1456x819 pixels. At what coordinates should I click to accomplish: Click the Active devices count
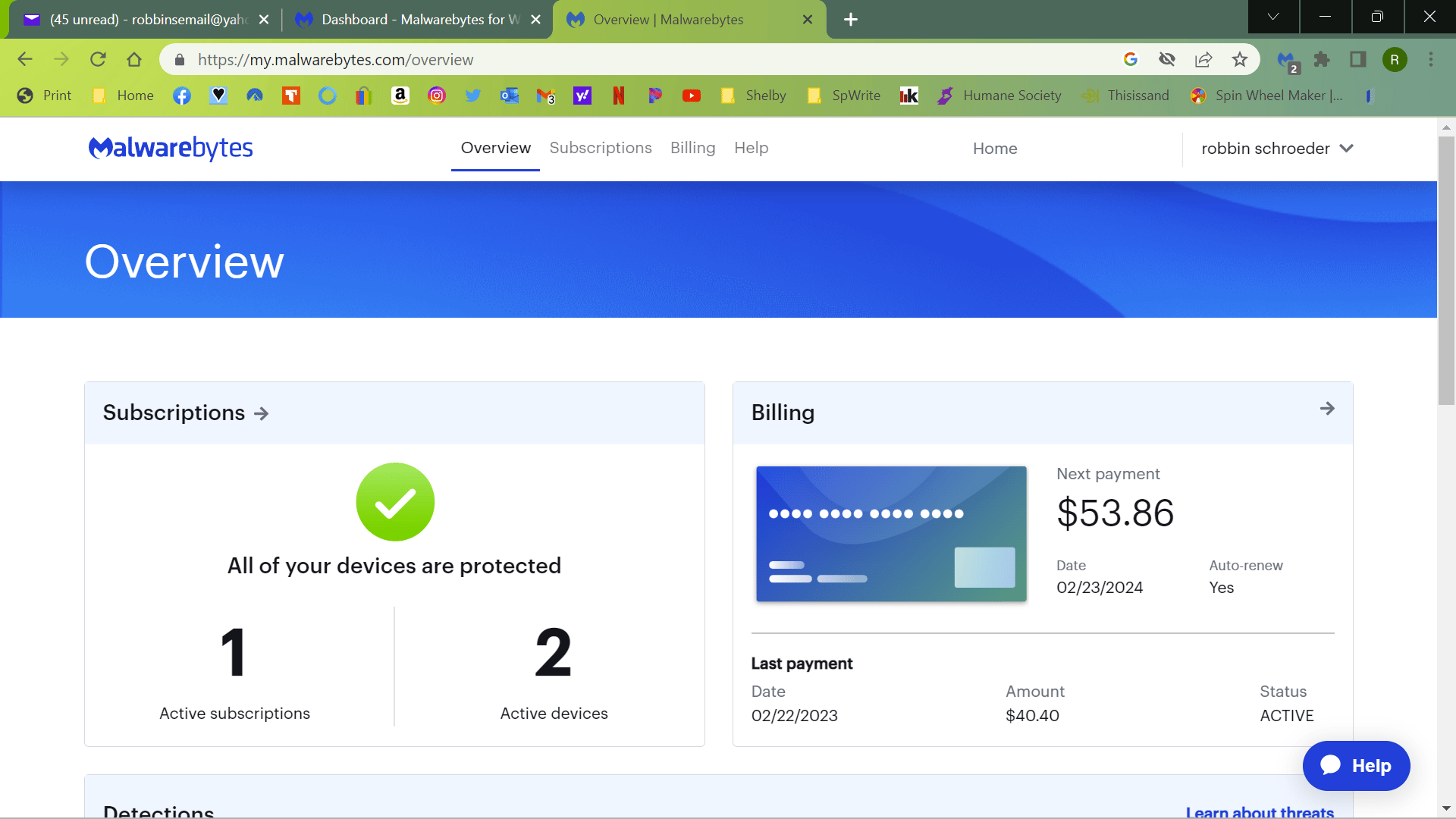(x=554, y=652)
